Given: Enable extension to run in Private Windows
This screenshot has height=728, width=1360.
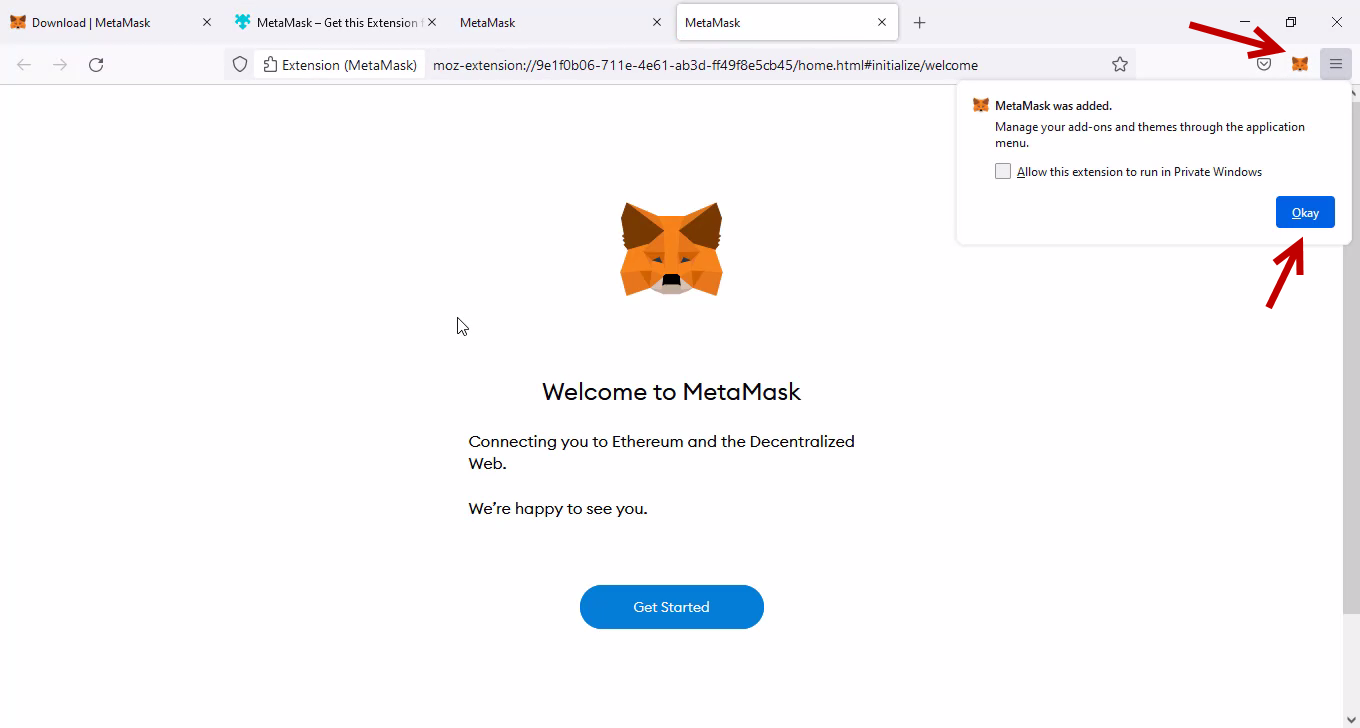Looking at the screenshot, I should point(1003,171).
